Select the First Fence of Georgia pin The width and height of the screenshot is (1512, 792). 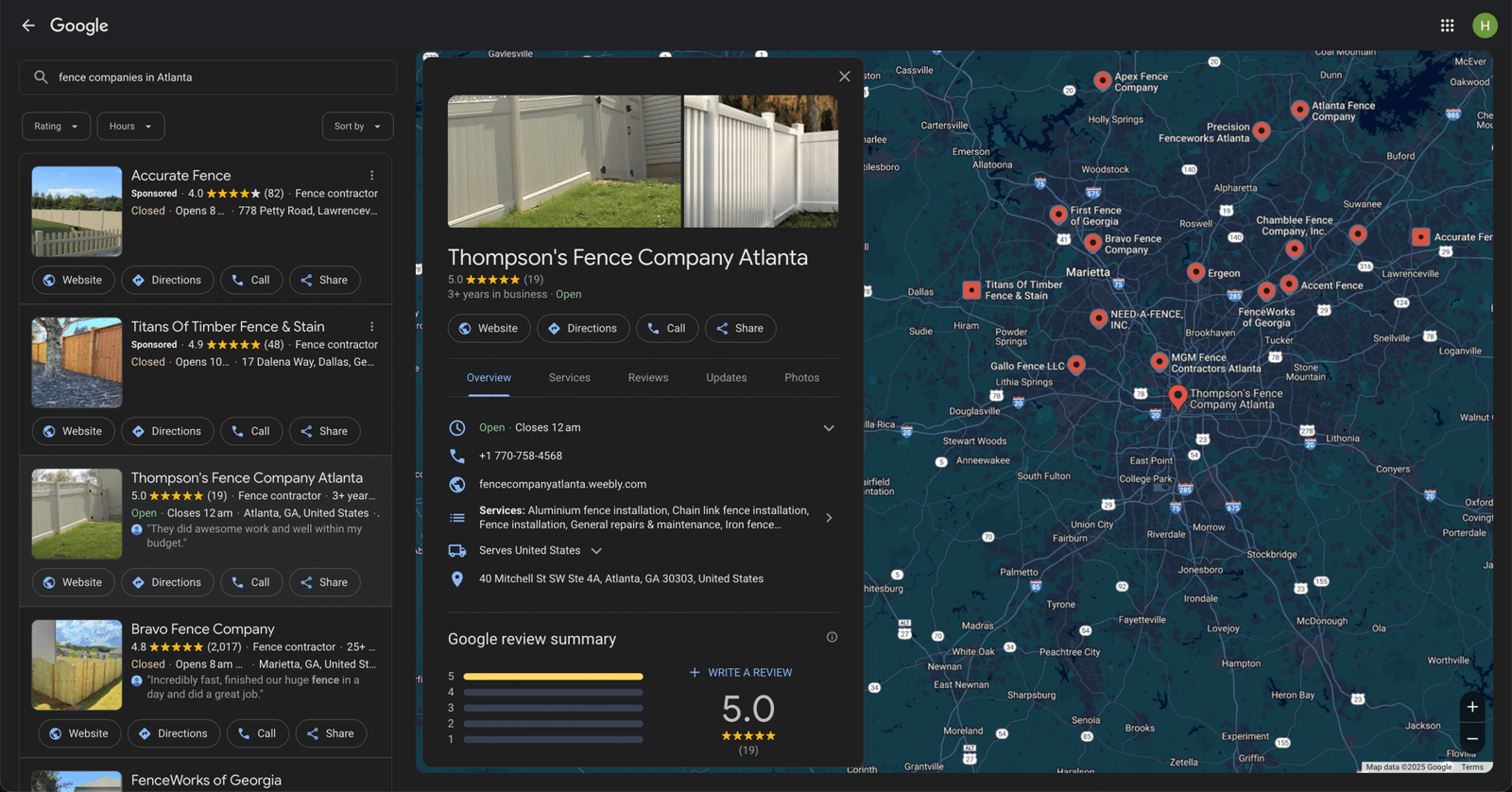[x=1058, y=215]
